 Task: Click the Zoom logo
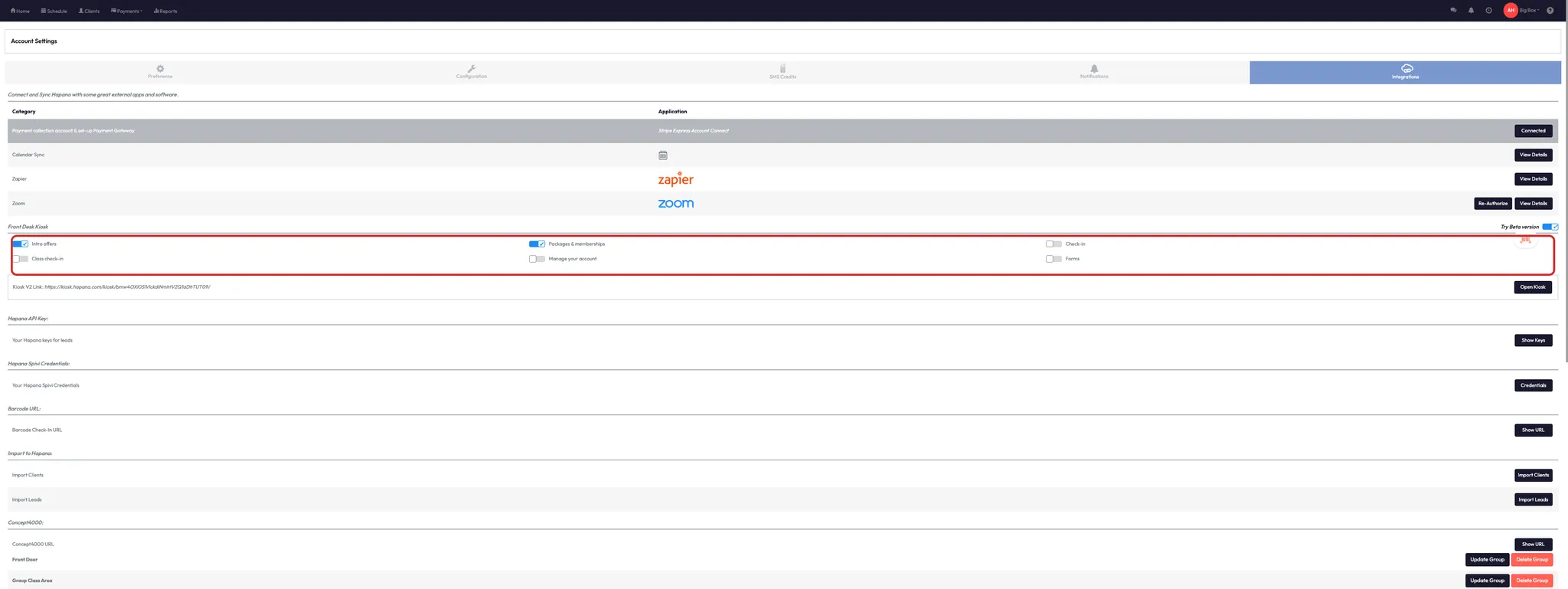click(x=676, y=204)
